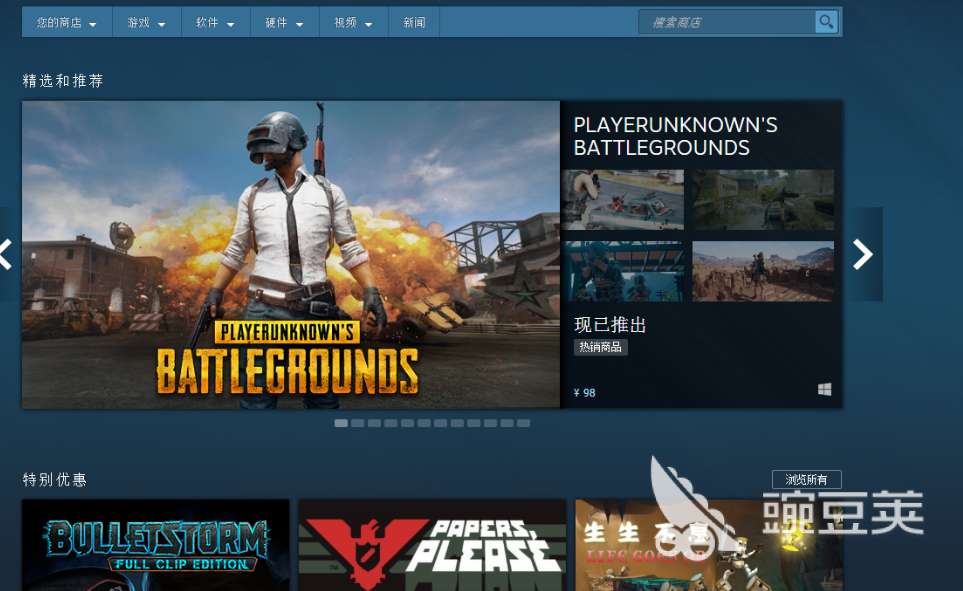The width and height of the screenshot is (963, 591).
Task: View the PUBG forest road screenshot thumbnail
Action: [763, 200]
